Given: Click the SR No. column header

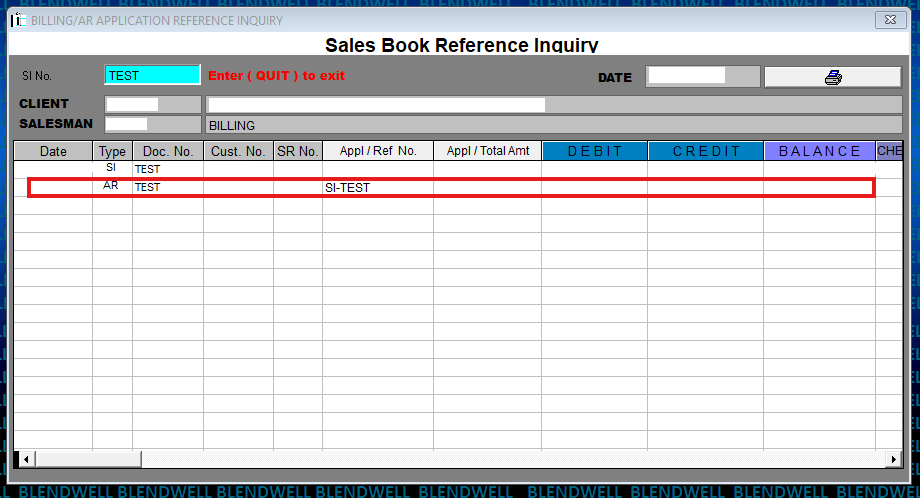Looking at the screenshot, I should pyautogui.click(x=298, y=151).
